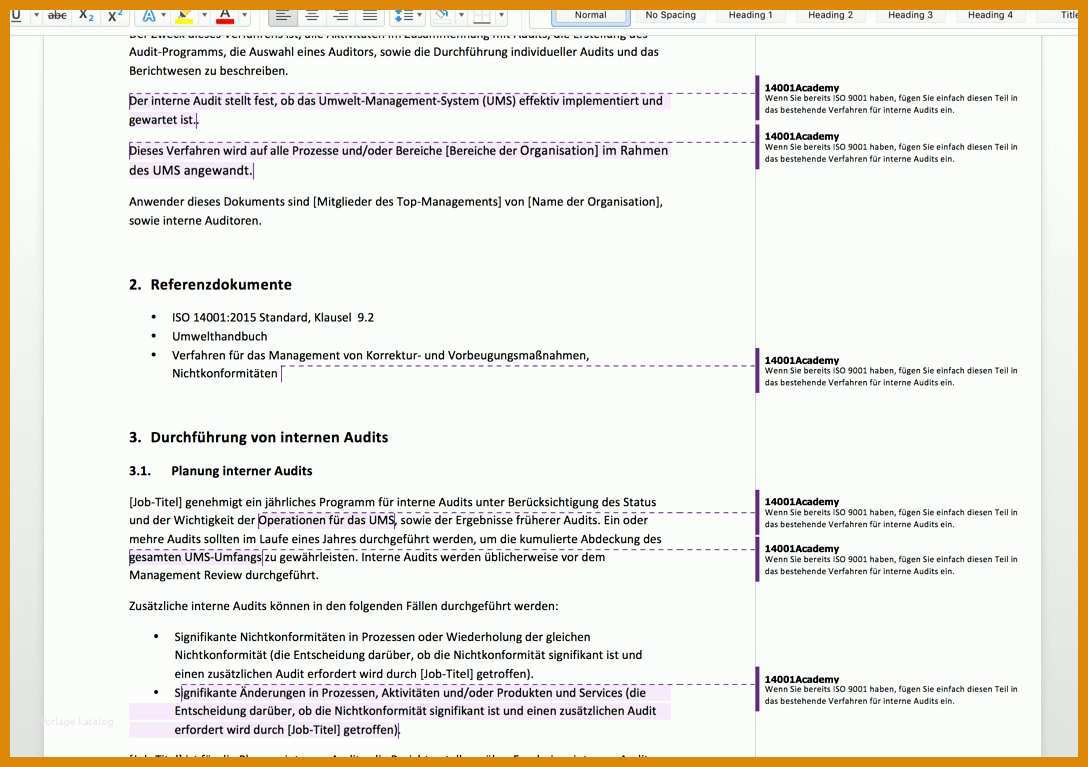Open underline style dropdown arrow

click(x=36, y=15)
